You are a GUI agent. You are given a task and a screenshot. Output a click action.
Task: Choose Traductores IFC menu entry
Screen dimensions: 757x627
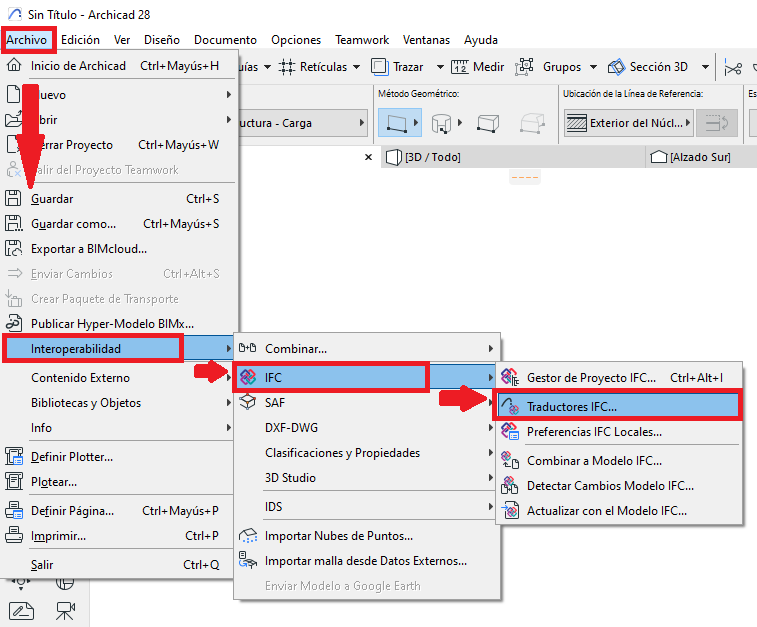(x=572, y=407)
